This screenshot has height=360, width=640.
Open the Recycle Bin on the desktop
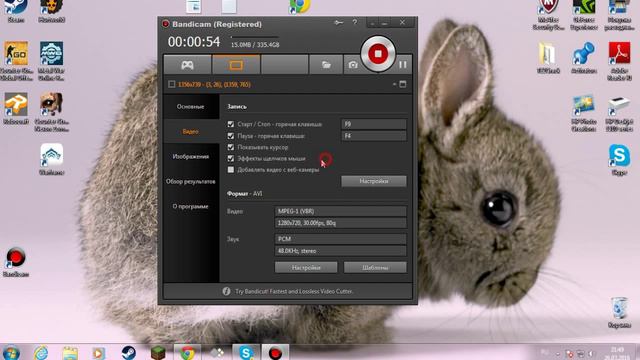[619, 312]
